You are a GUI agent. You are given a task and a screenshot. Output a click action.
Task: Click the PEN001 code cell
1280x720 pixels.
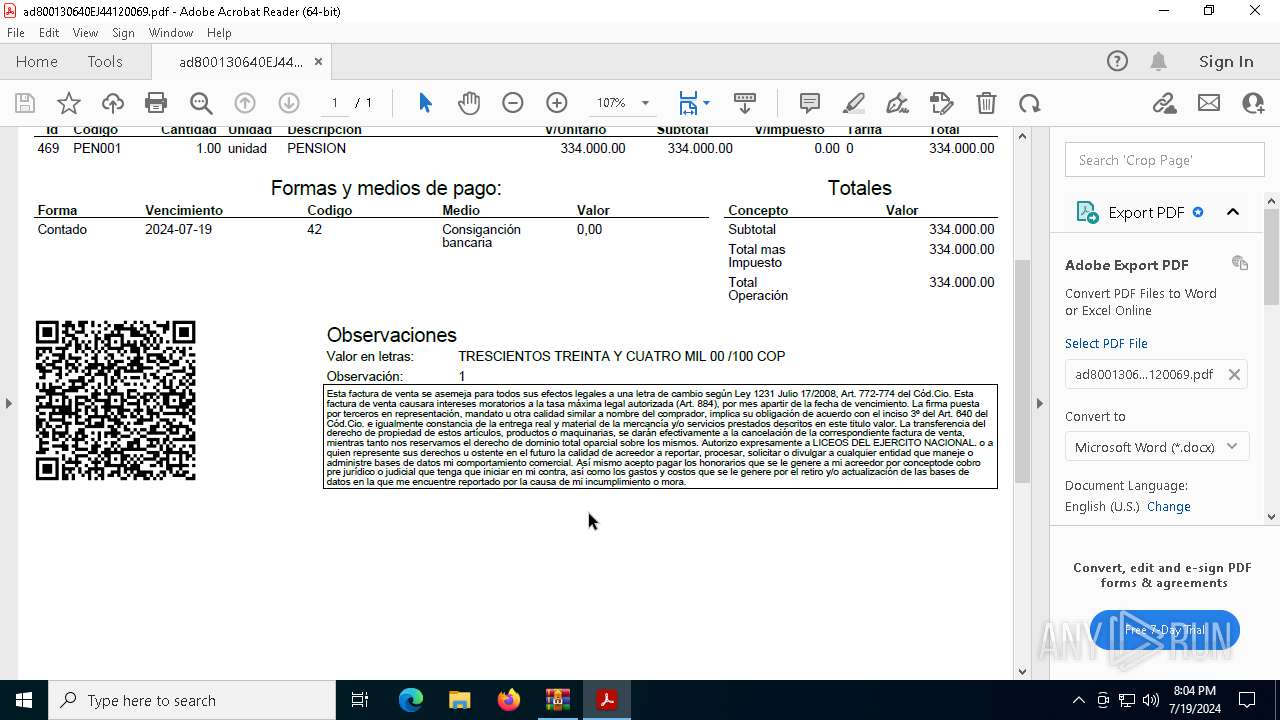point(97,148)
